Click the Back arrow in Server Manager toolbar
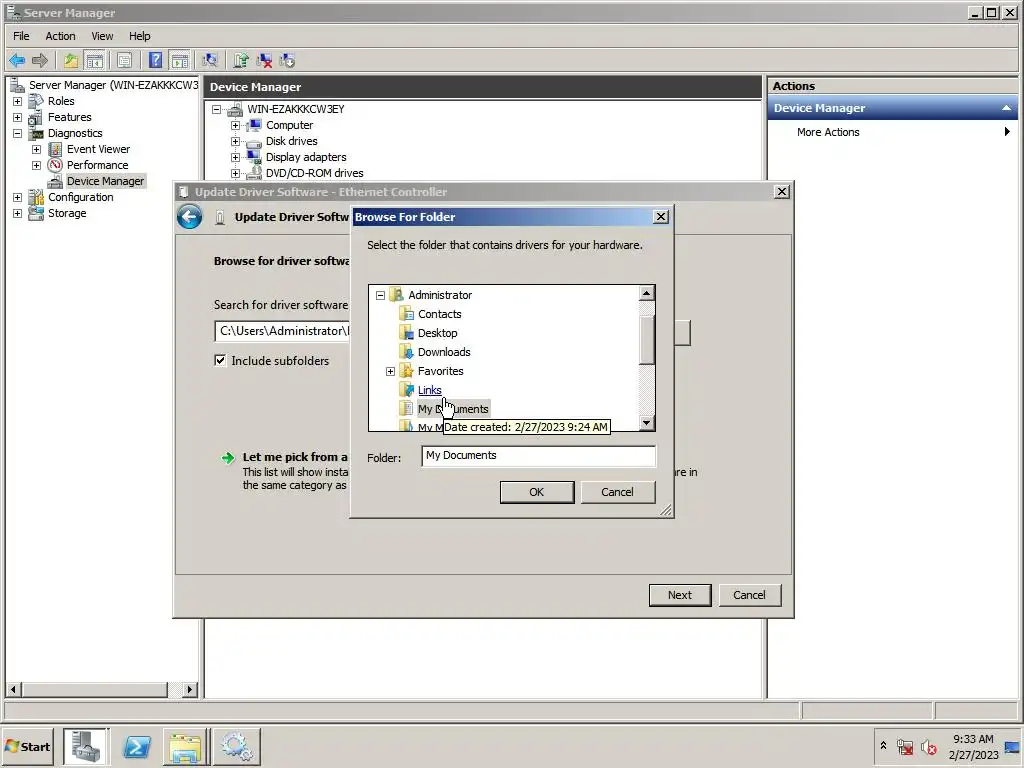Image resolution: width=1024 pixels, height=768 pixels. tap(17, 61)
